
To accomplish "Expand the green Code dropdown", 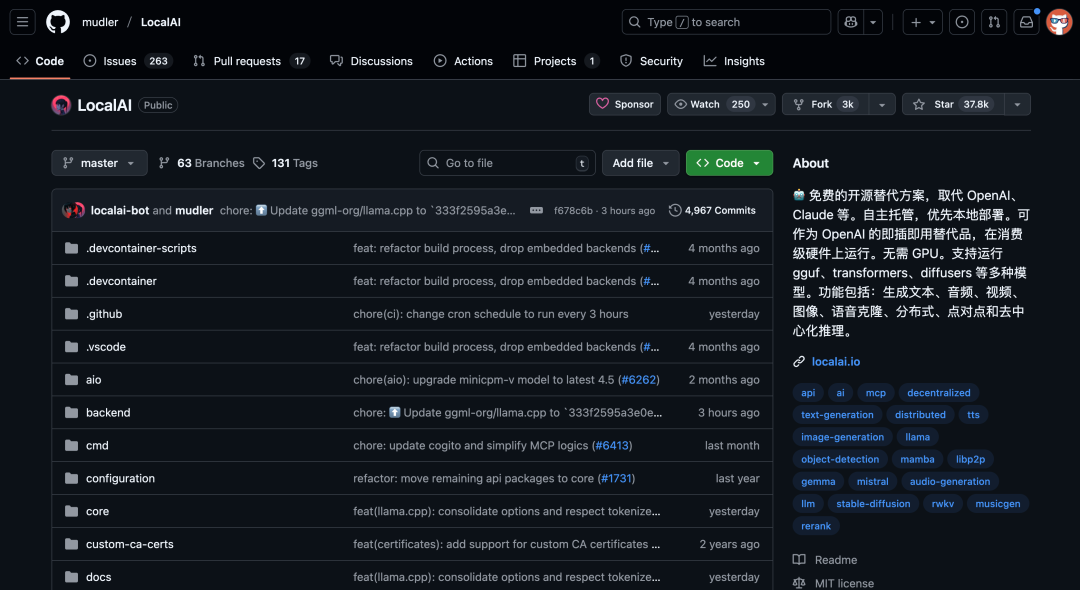I will click(729, 163).
